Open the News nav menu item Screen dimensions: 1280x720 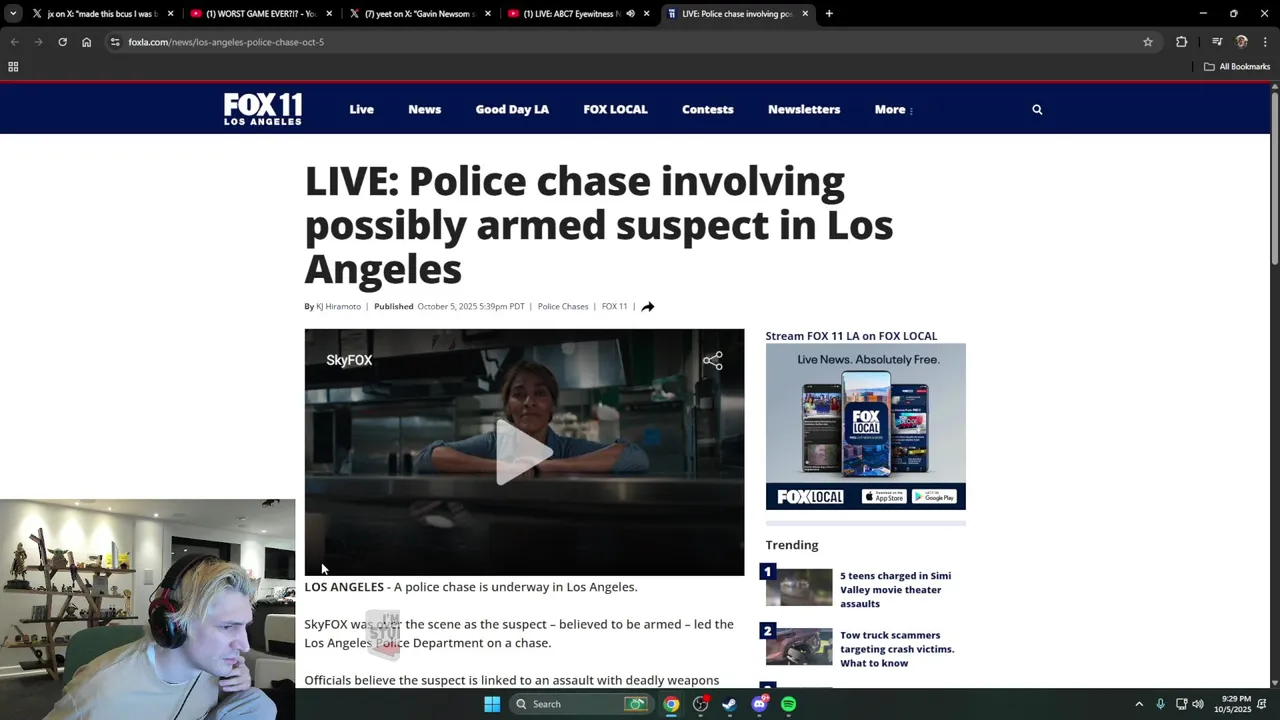point(424,110)
